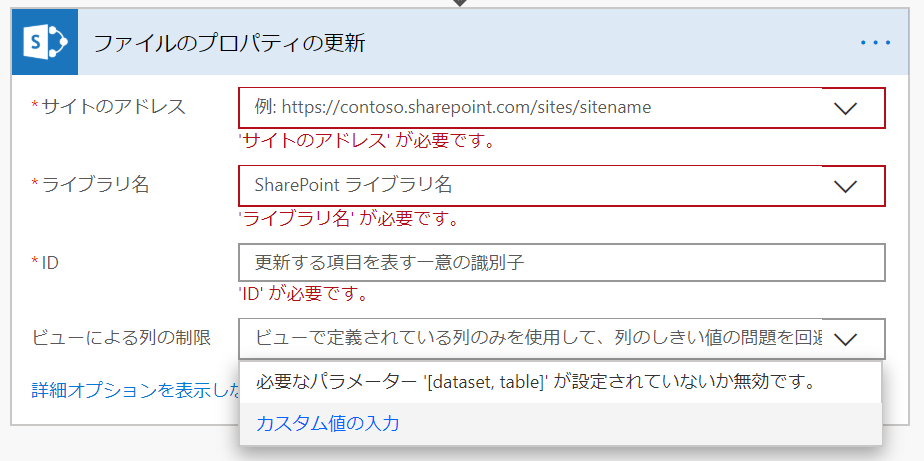The image size is (924, 461).
Task: Click the '[dataset, table]' error message entry
Action: (x=560, y=383)
